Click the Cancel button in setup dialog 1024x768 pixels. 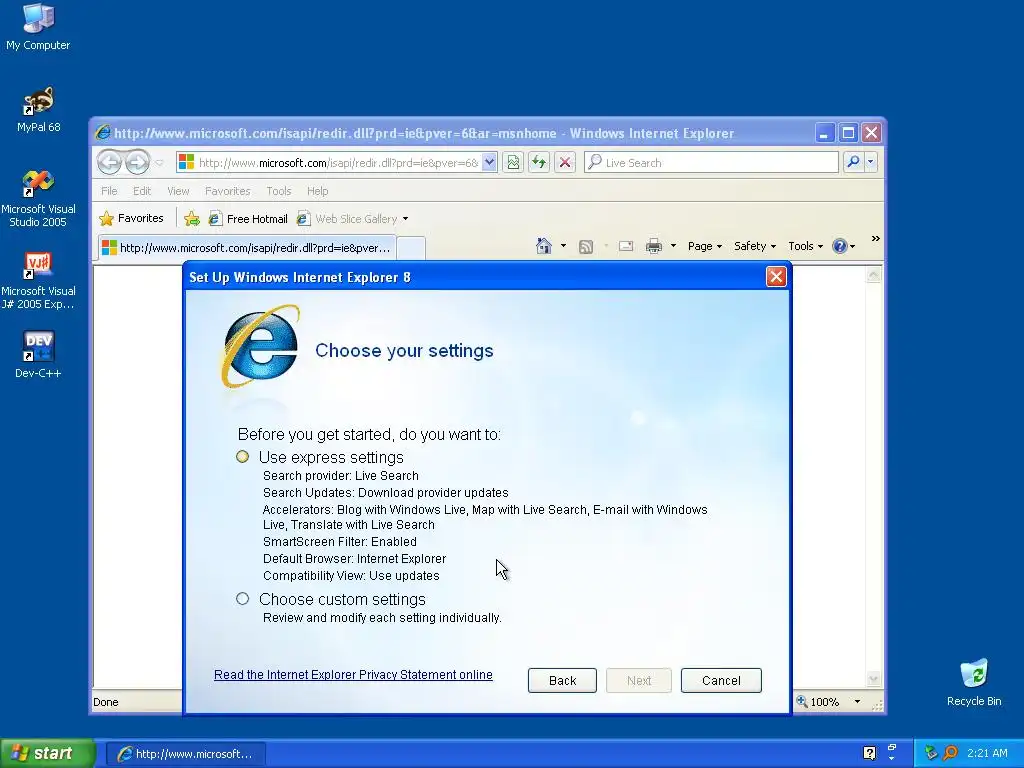tap(721, 680)
